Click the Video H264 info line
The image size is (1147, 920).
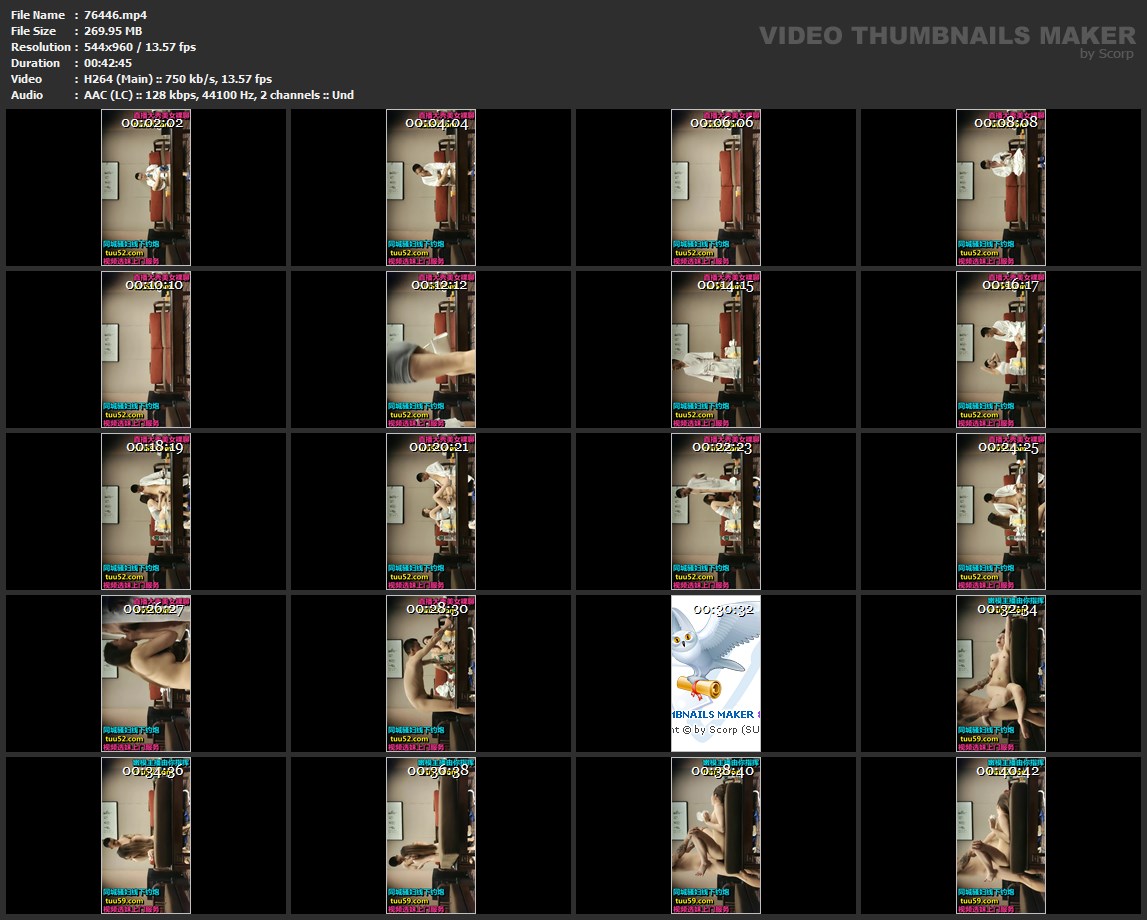[178, 79]
